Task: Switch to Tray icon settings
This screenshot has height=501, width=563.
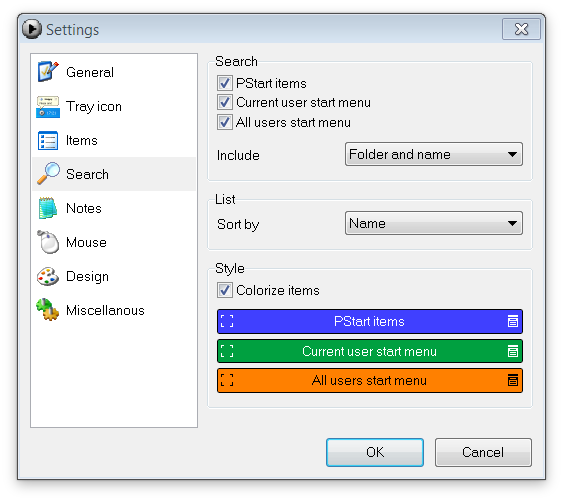Action: click(114, 106)
